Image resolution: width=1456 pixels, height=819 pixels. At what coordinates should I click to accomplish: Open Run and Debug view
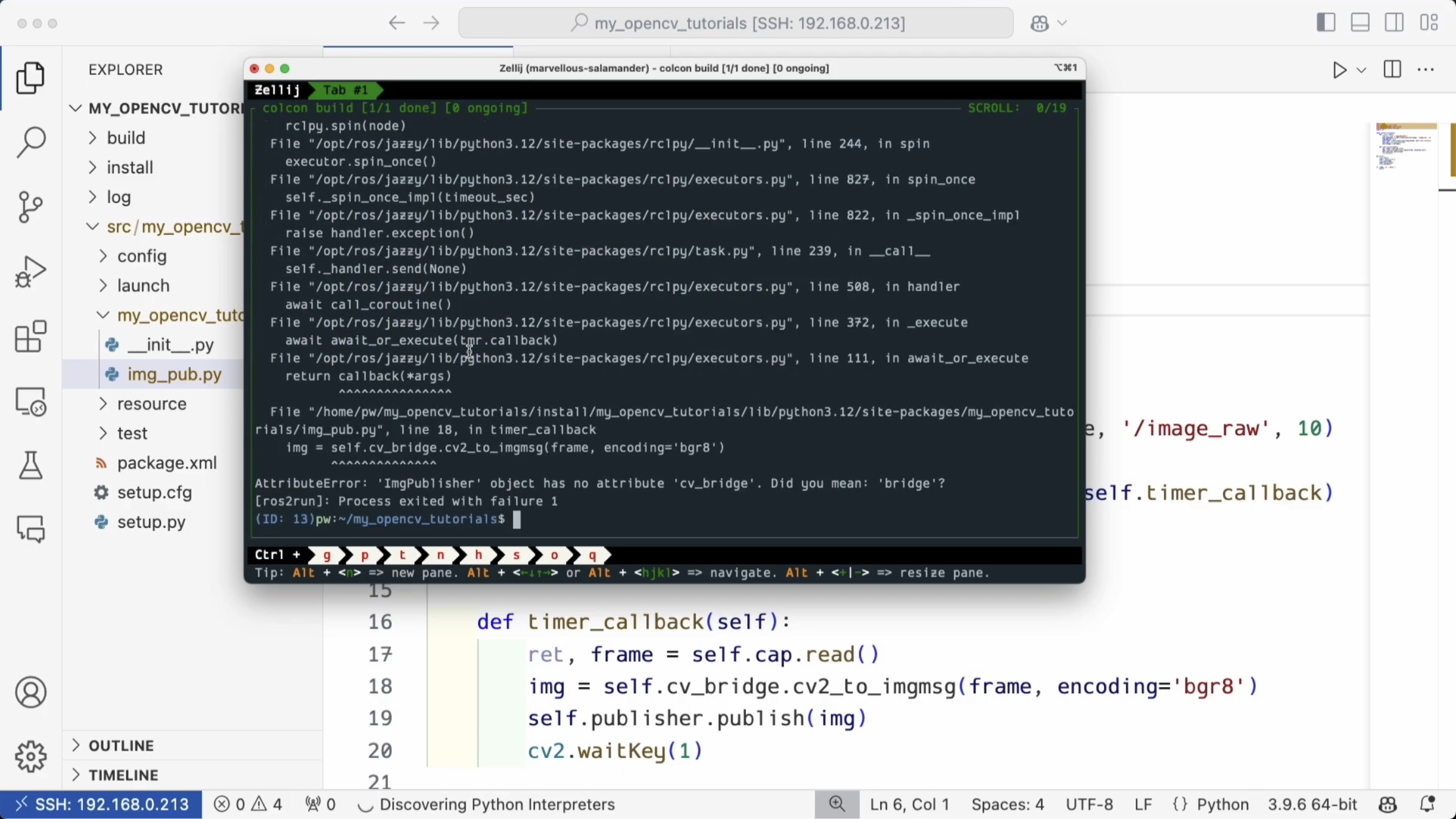30,272
